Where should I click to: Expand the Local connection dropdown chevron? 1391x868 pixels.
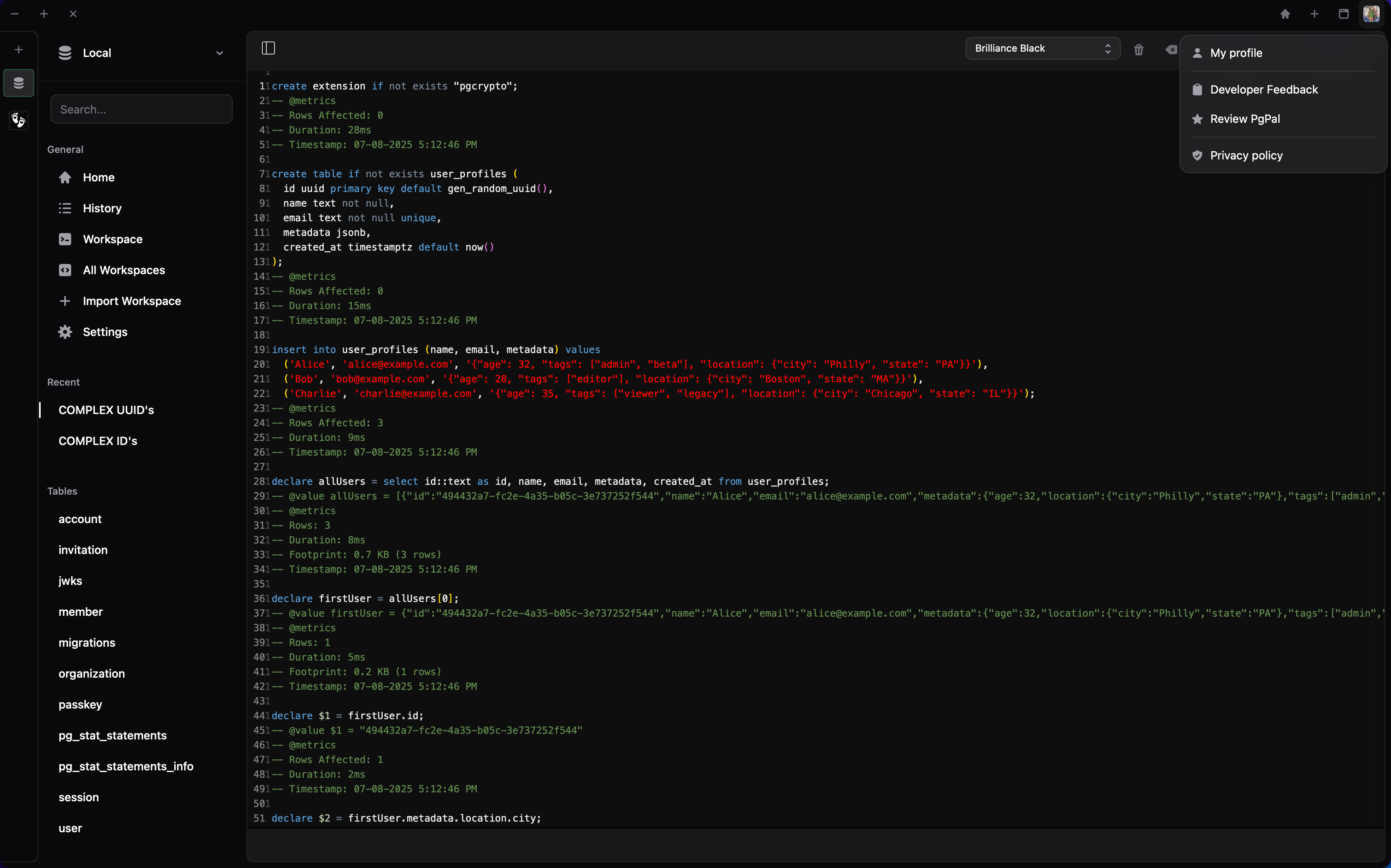219,53
